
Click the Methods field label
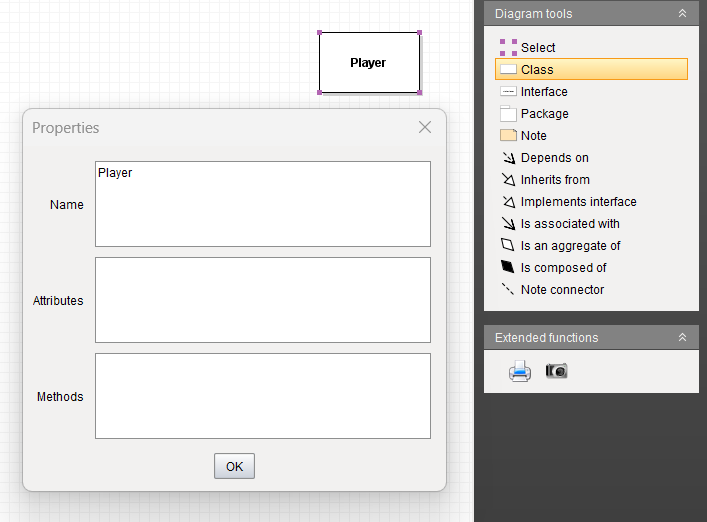(60, 397)
